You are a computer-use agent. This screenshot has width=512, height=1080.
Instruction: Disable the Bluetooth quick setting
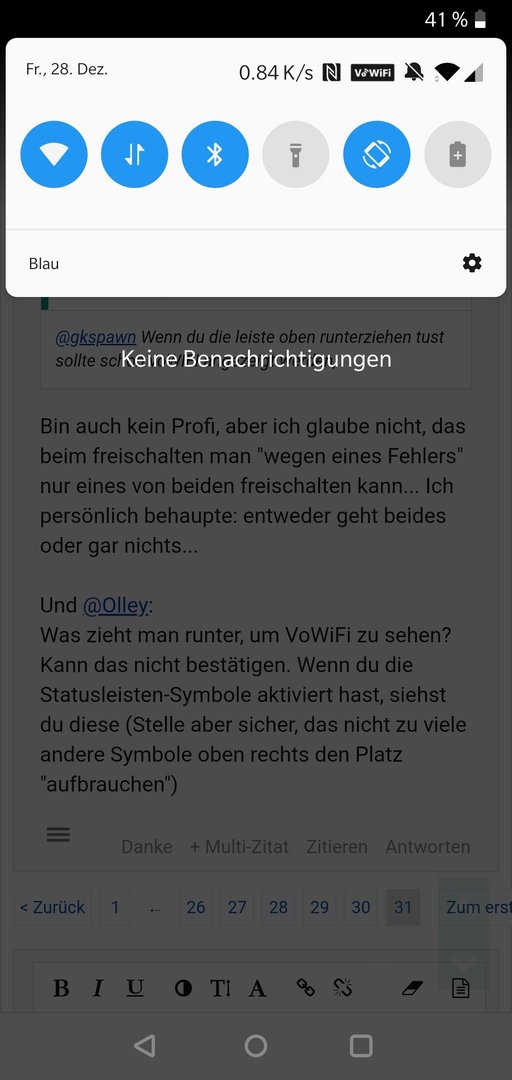[x=215, y=154]
